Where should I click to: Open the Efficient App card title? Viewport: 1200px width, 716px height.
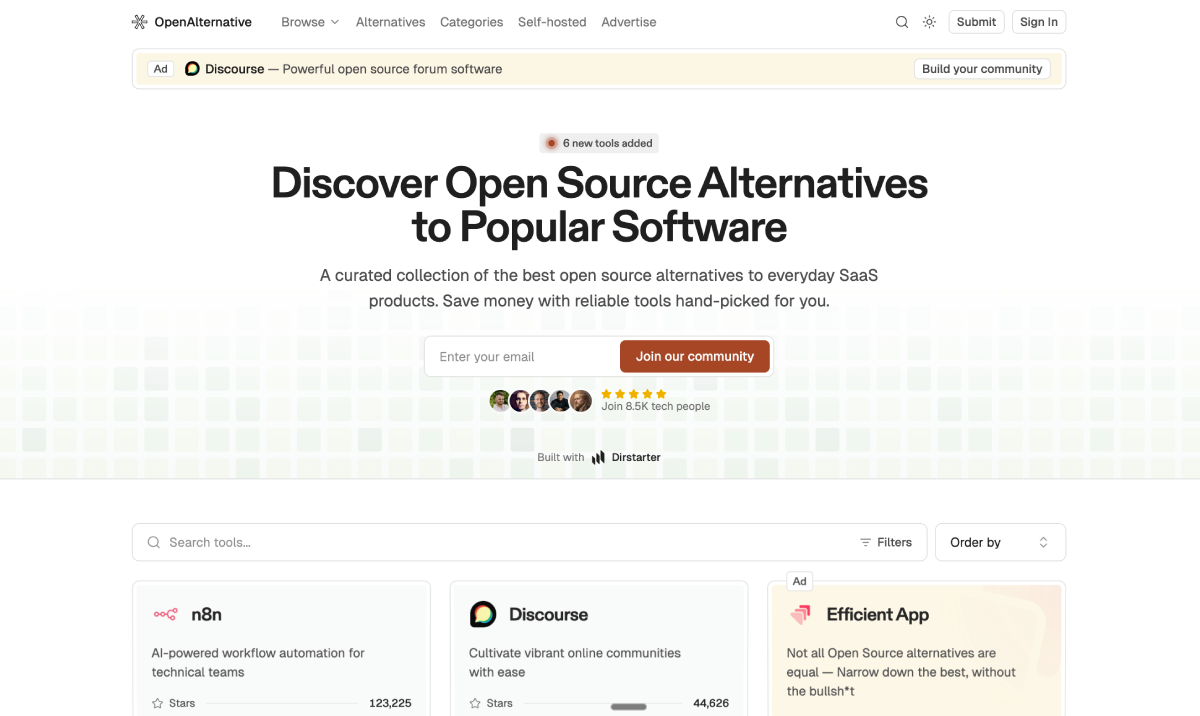(877, 614)
